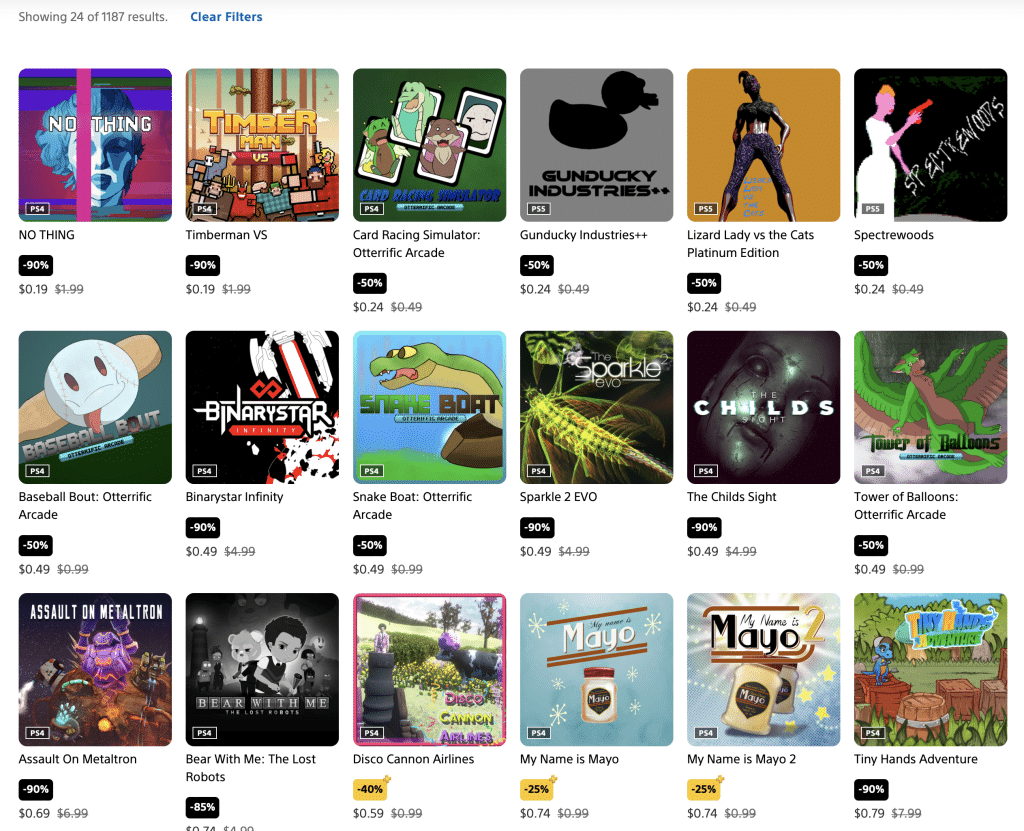
Task: Click the Card Racing Simulator title text
Action: 416,244
